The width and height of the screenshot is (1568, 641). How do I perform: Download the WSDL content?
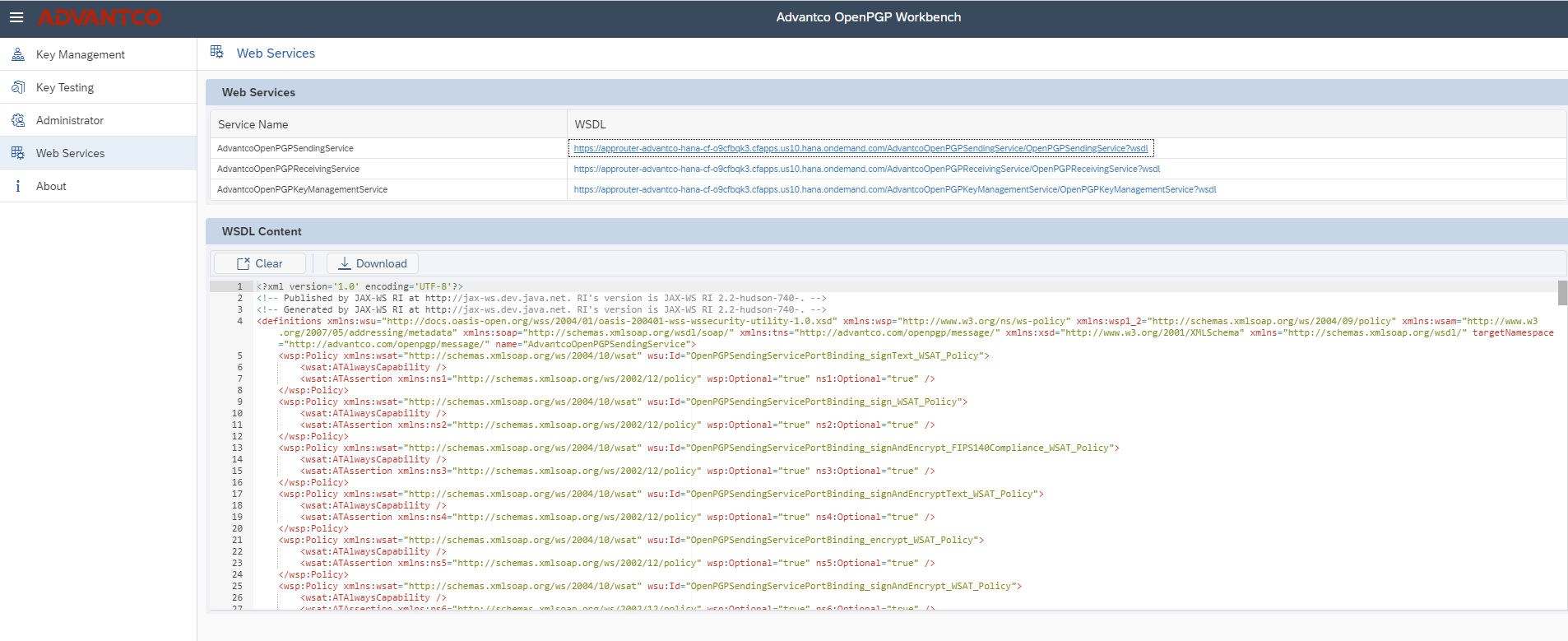click(x=373, y=263)
